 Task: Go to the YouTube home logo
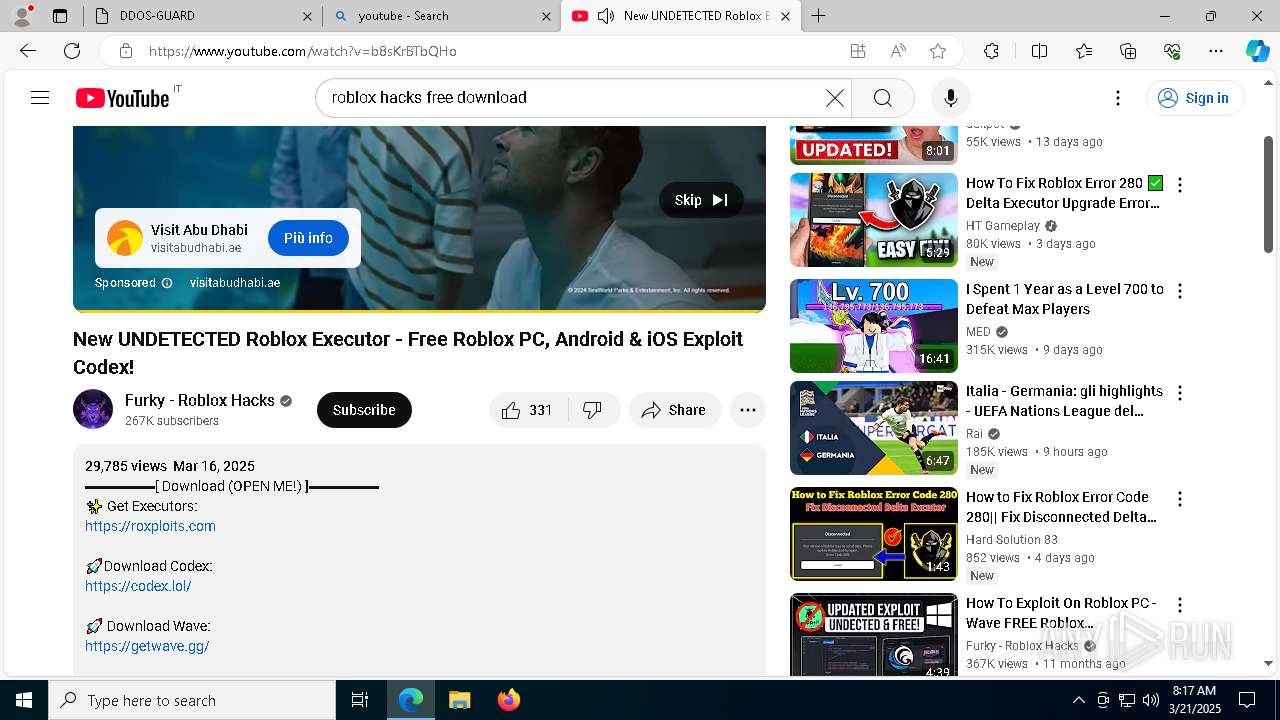coord(122,98)
